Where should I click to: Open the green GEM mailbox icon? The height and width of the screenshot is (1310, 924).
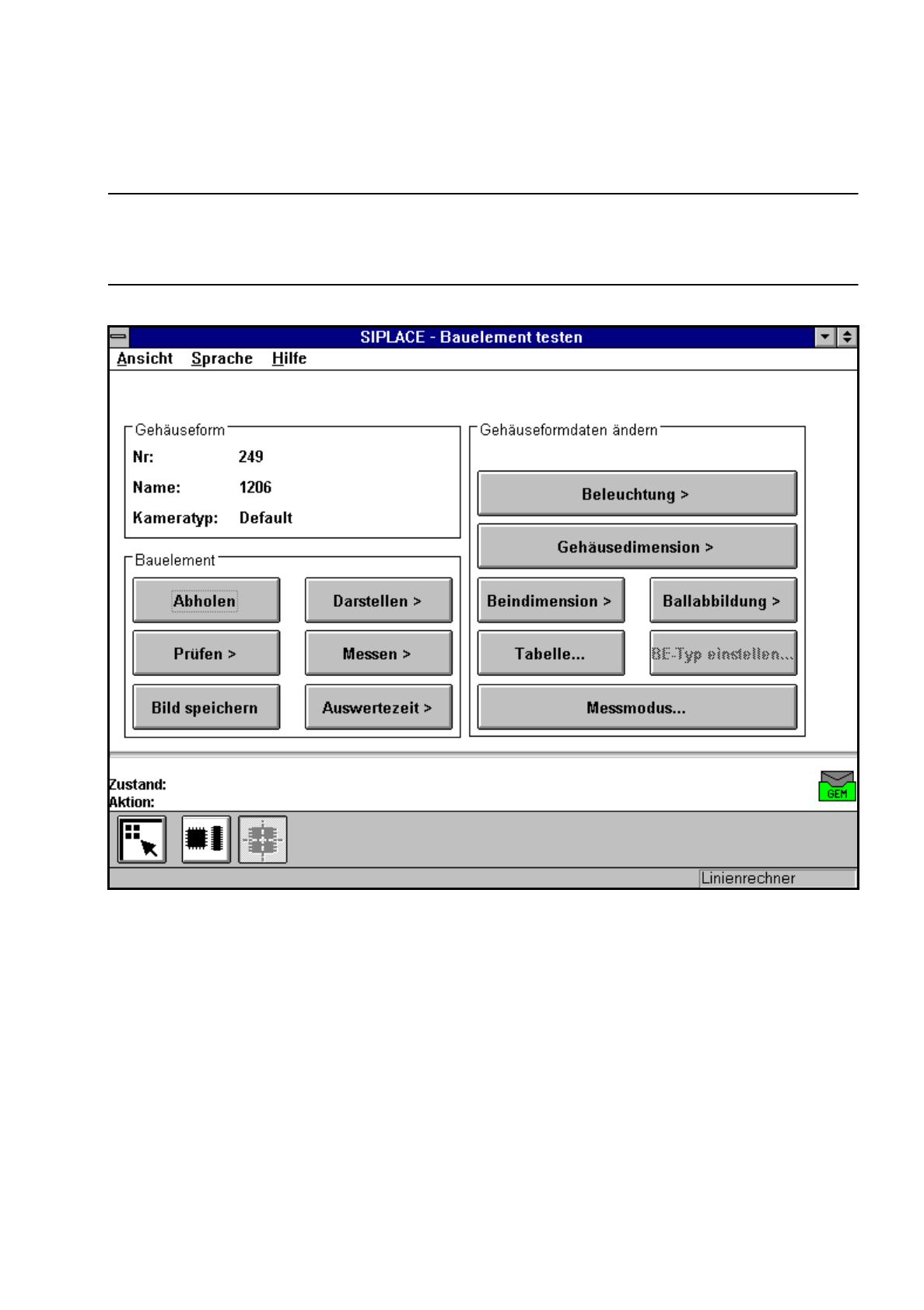837,786
